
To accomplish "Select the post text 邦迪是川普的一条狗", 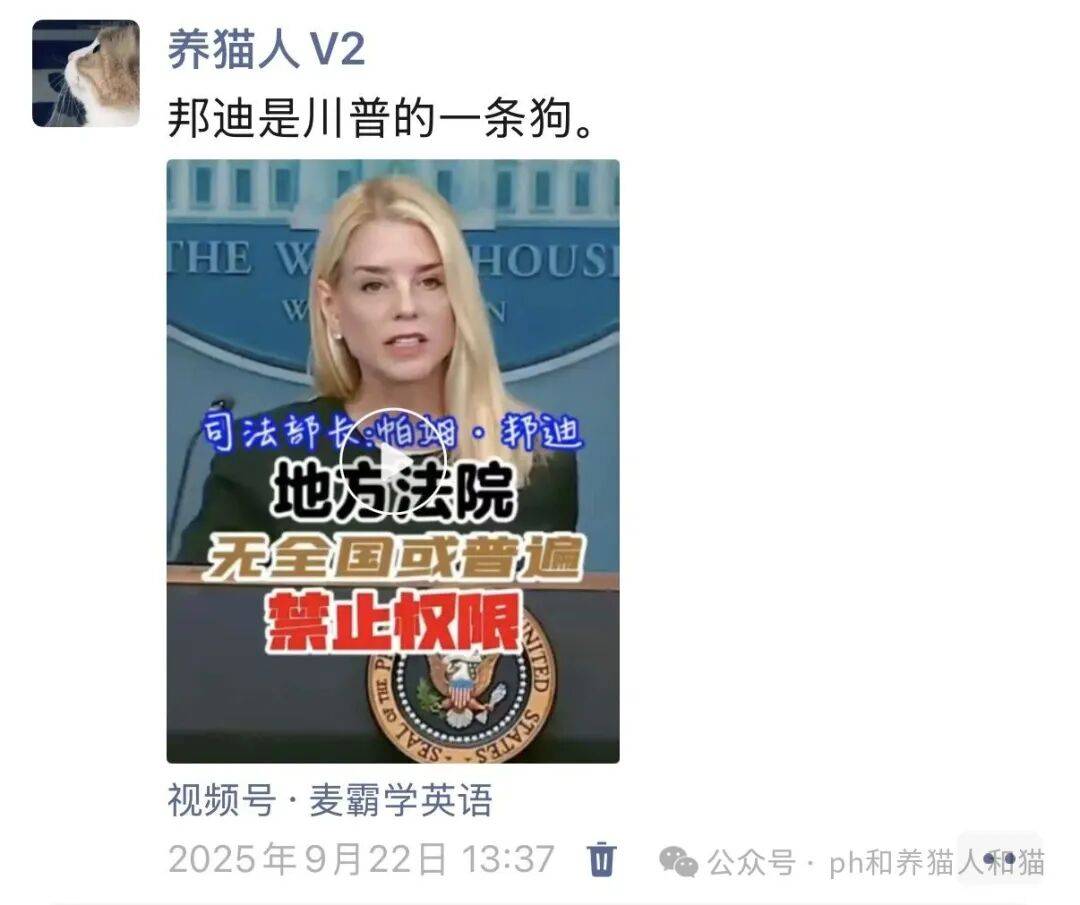I will coord(381,118).
